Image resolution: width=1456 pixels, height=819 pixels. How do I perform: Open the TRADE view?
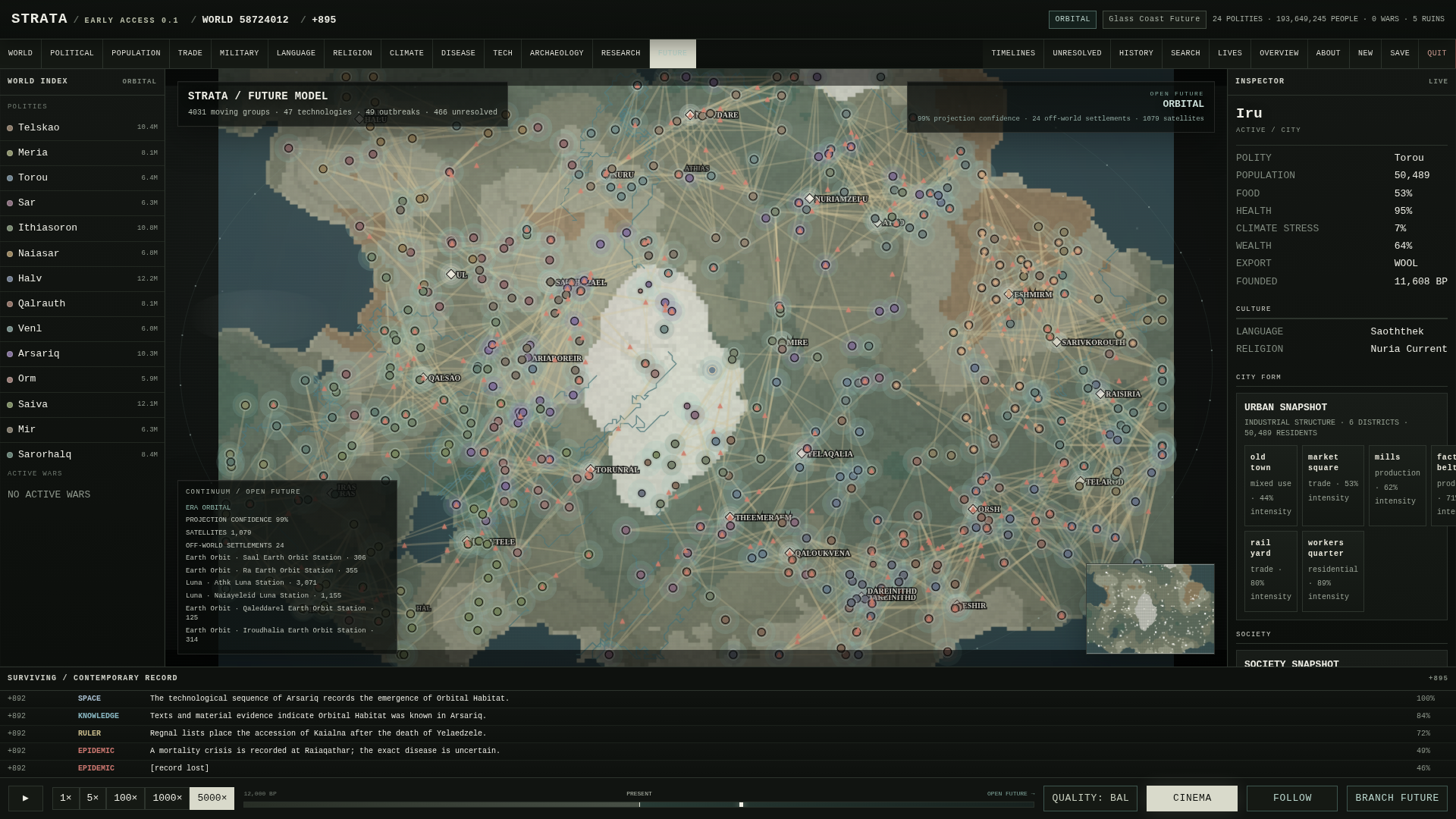point(190,54)
